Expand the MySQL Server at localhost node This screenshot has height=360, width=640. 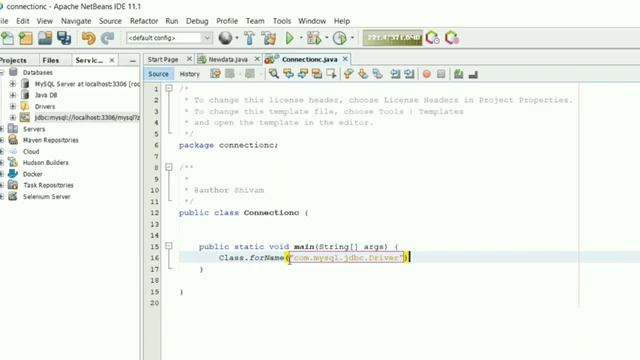coord(13,84)
